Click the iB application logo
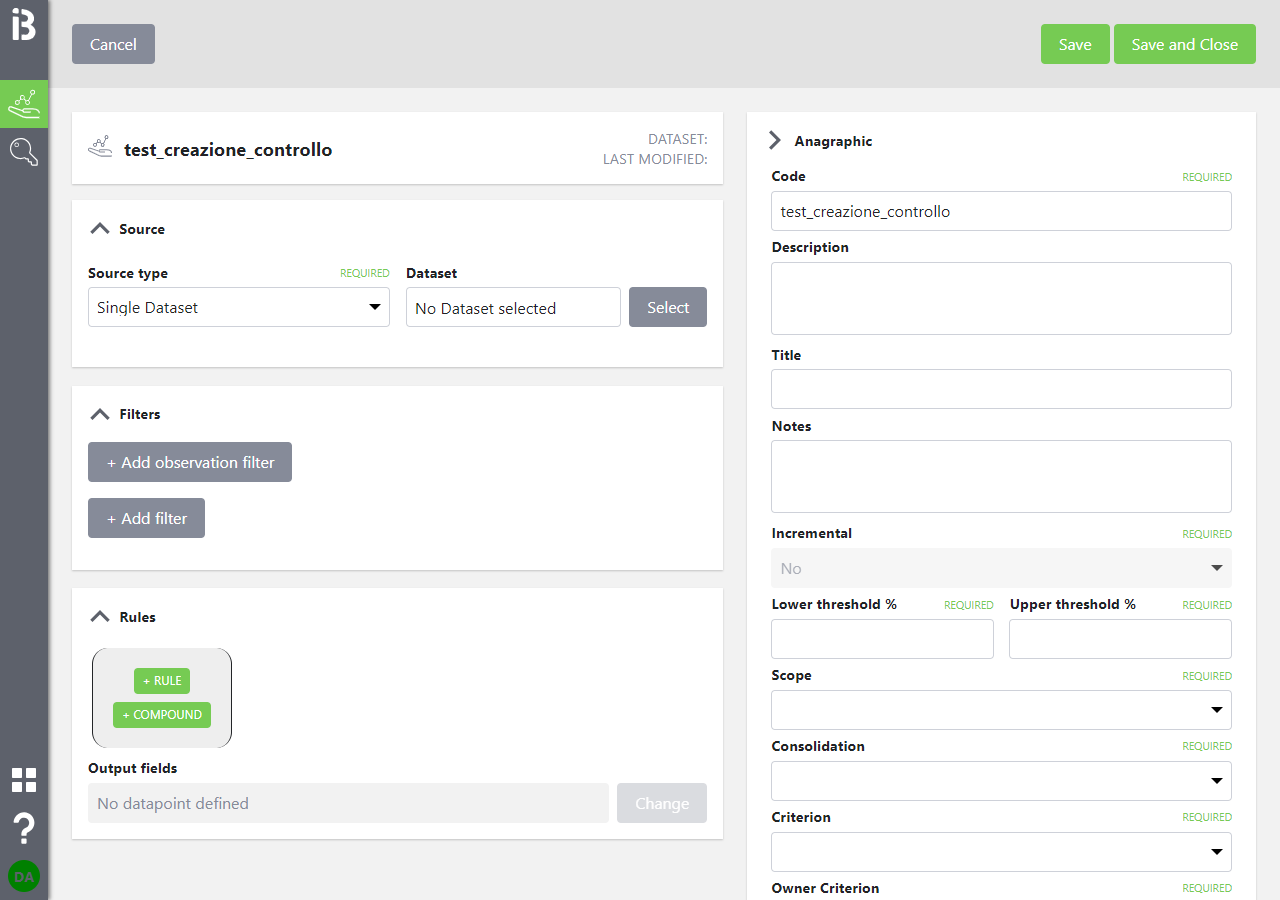1280x900 pixels. (x=23, y=26)
